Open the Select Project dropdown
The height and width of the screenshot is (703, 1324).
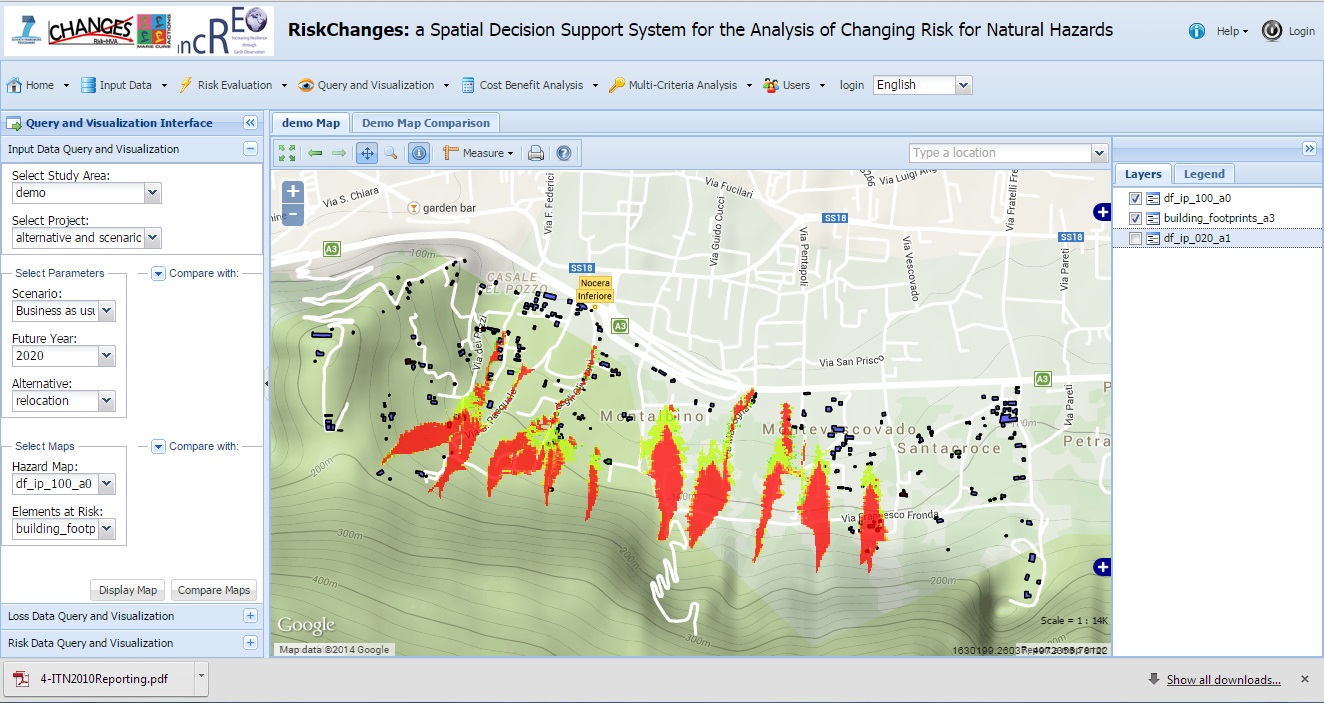(153, 238)
